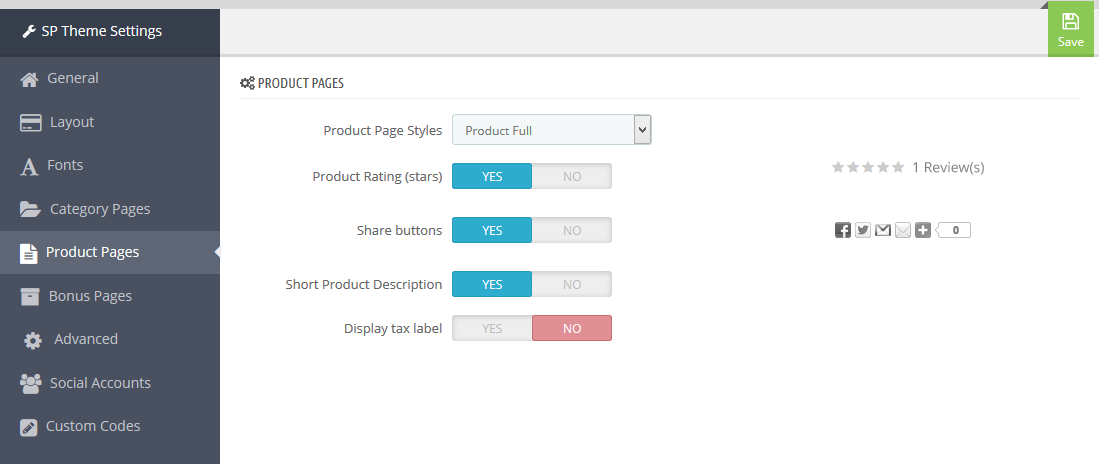The width and height of the screenshot is (1099, 464).
Task: Open the Product Pages menu item
Action: coord(110,252)
